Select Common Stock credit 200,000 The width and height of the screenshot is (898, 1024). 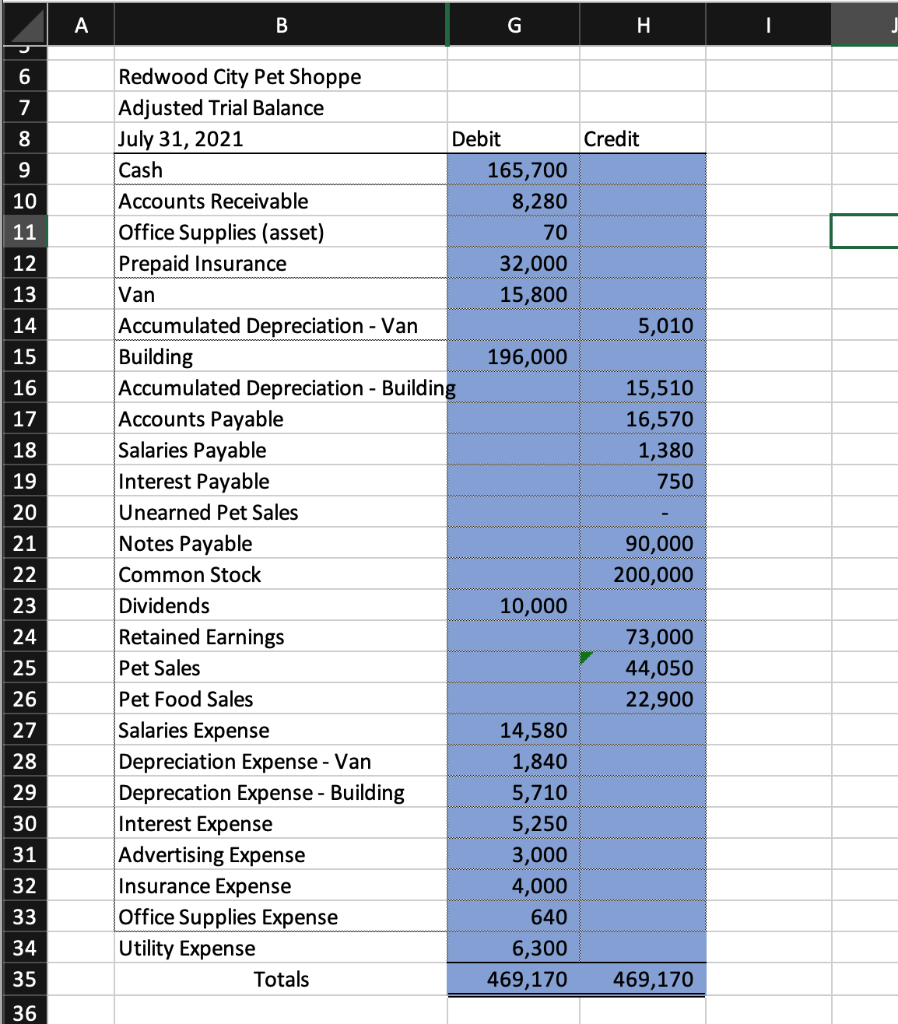coord(643,575)
